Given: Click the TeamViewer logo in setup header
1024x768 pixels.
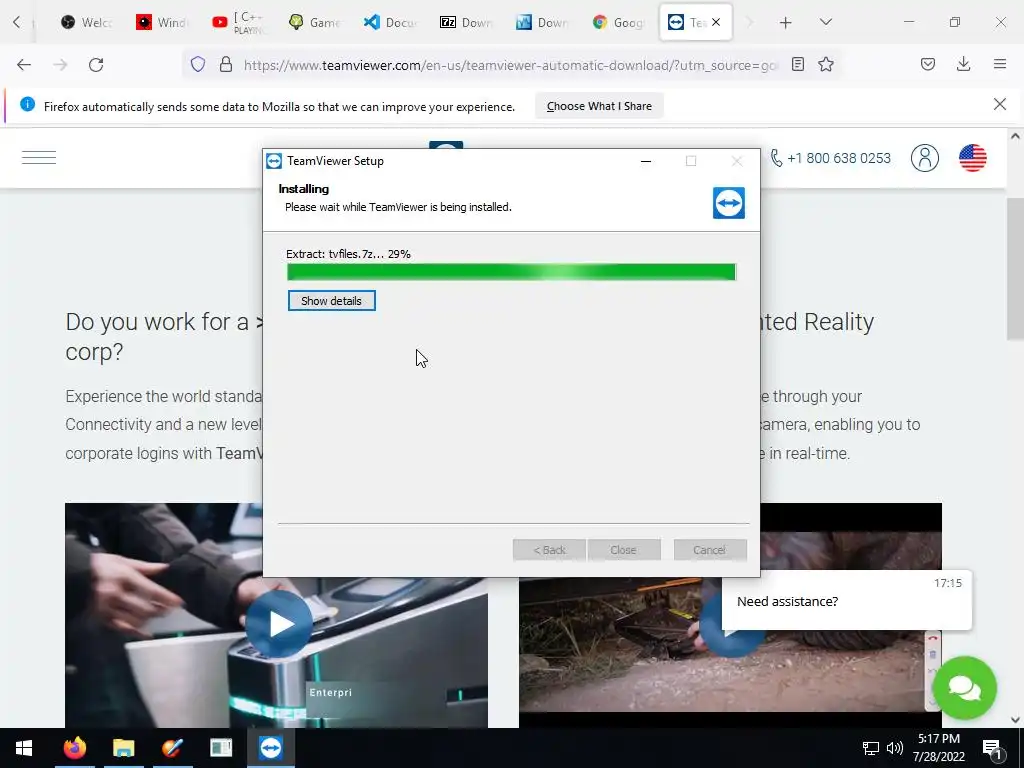Looking at the screenshot, I should coord(729,203).
